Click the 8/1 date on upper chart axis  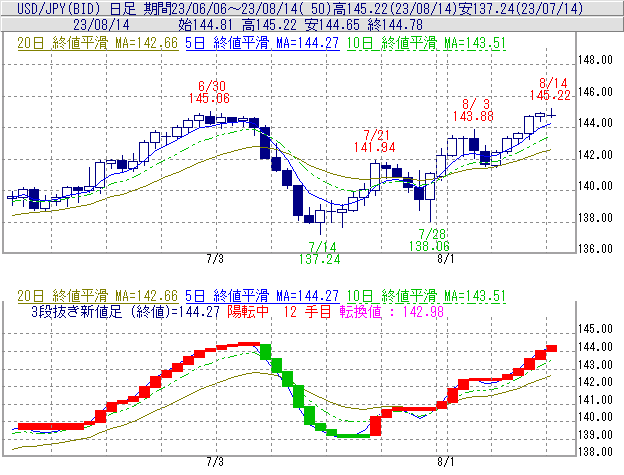pyautogui.click(x=445, y=259)
